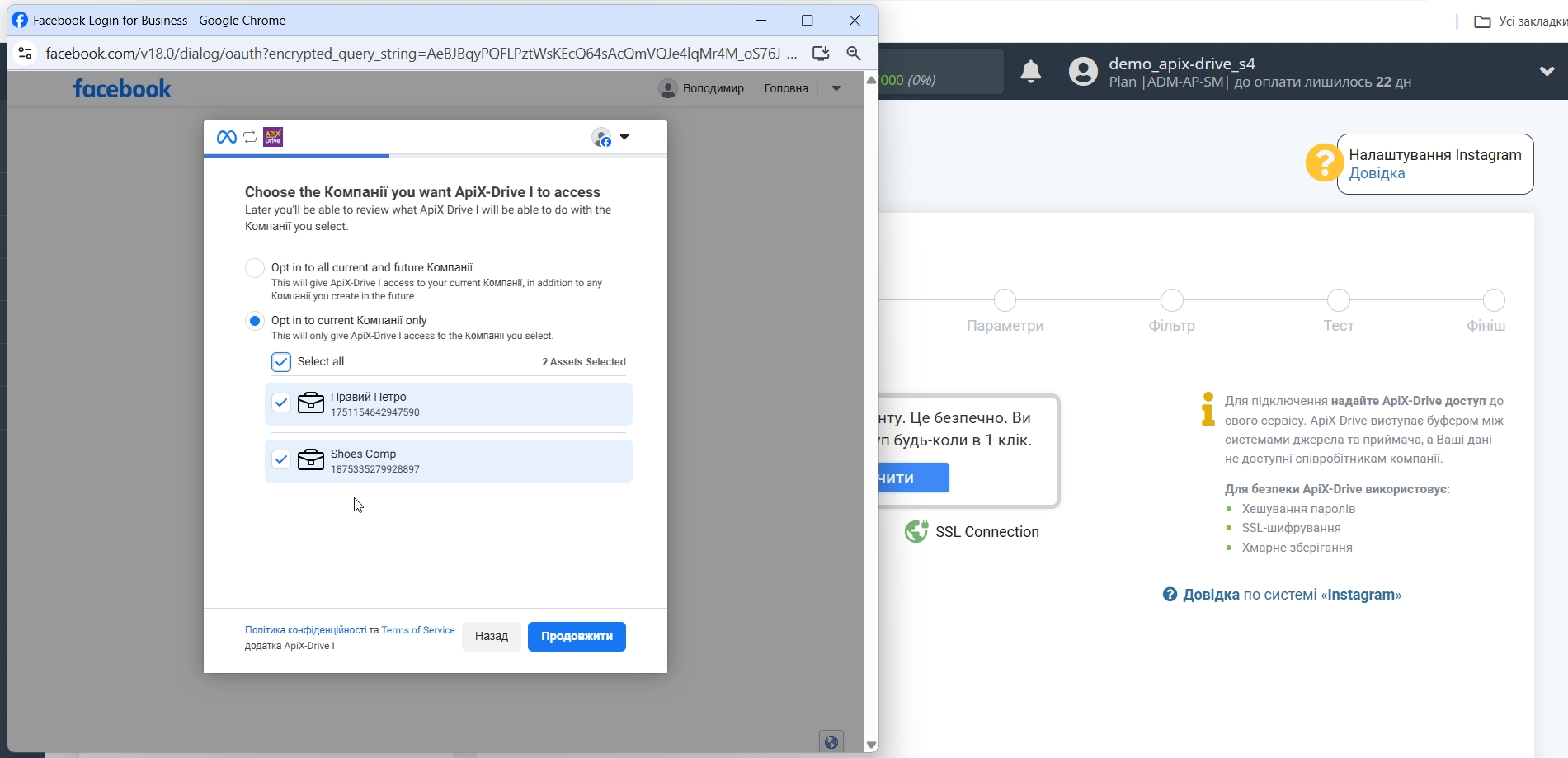Click the Правий Петро ID 1751154642947590

point(375,412)
